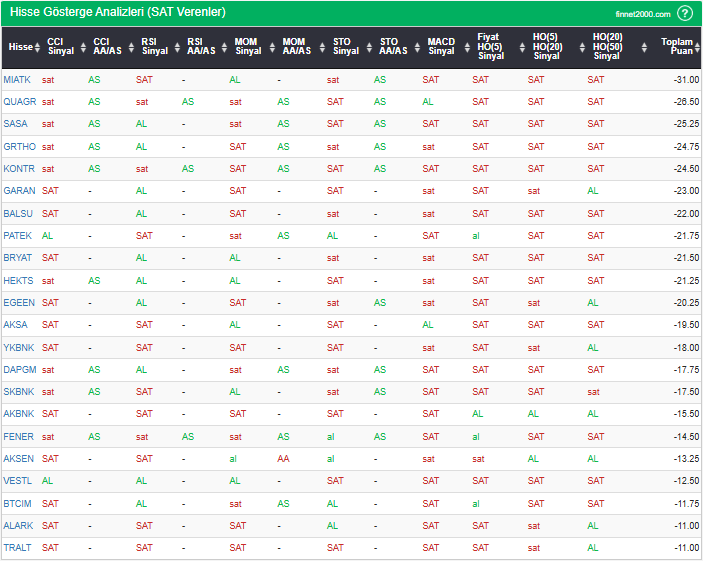Select the YKBNK ticker
The height and width of the screenshot is (561, 703).
click(x=19, y=347)
